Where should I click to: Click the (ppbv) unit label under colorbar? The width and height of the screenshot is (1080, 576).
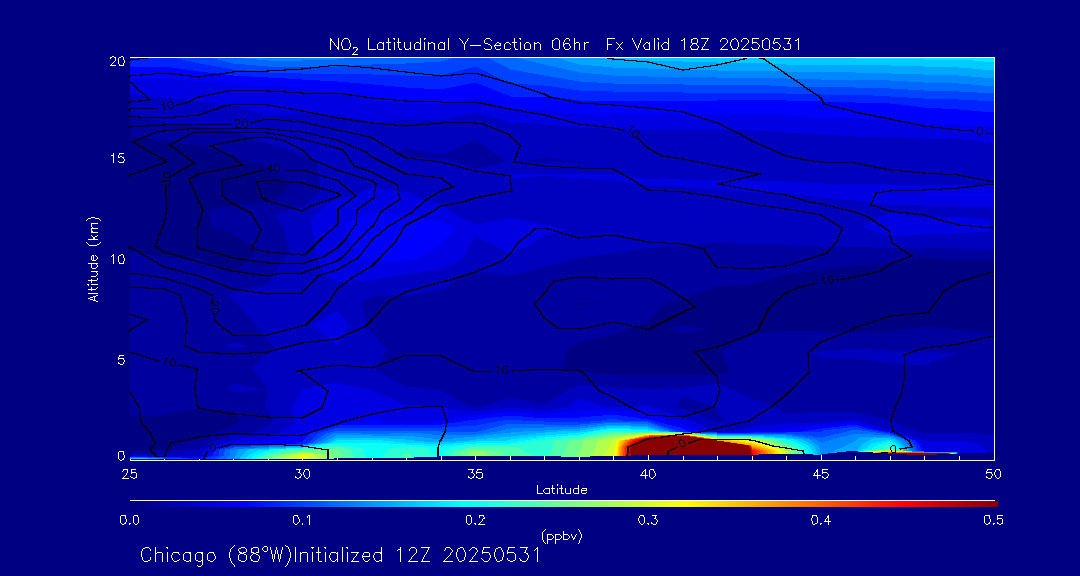click(x=561, y=536)
